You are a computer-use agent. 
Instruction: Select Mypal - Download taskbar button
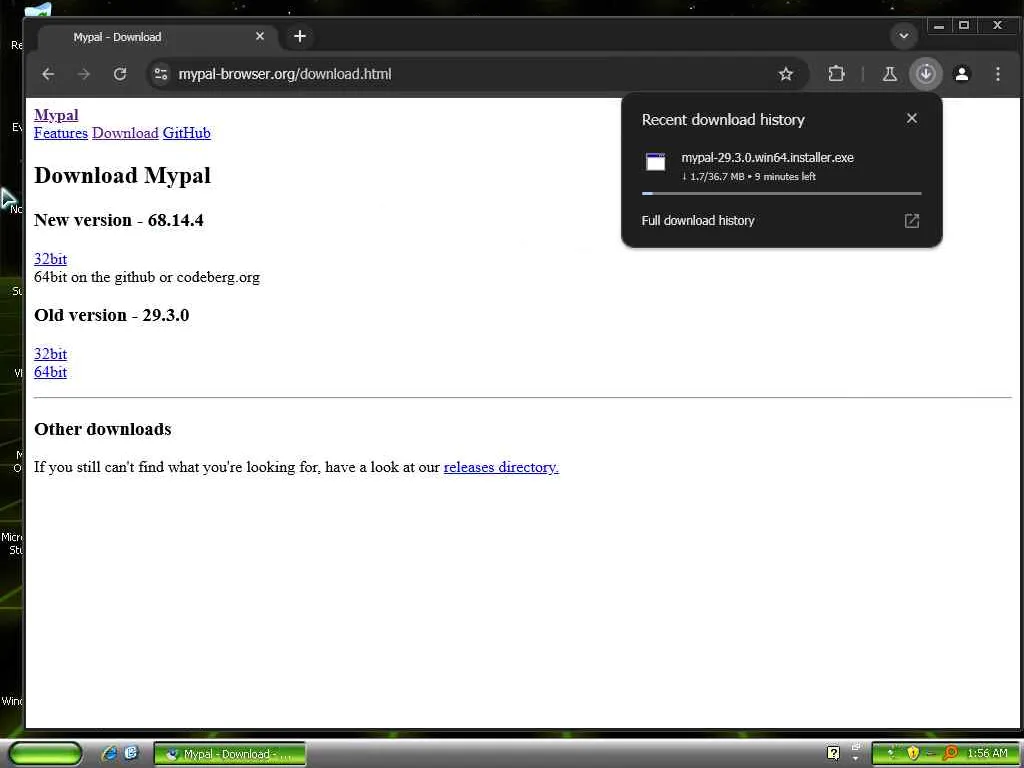229,754
